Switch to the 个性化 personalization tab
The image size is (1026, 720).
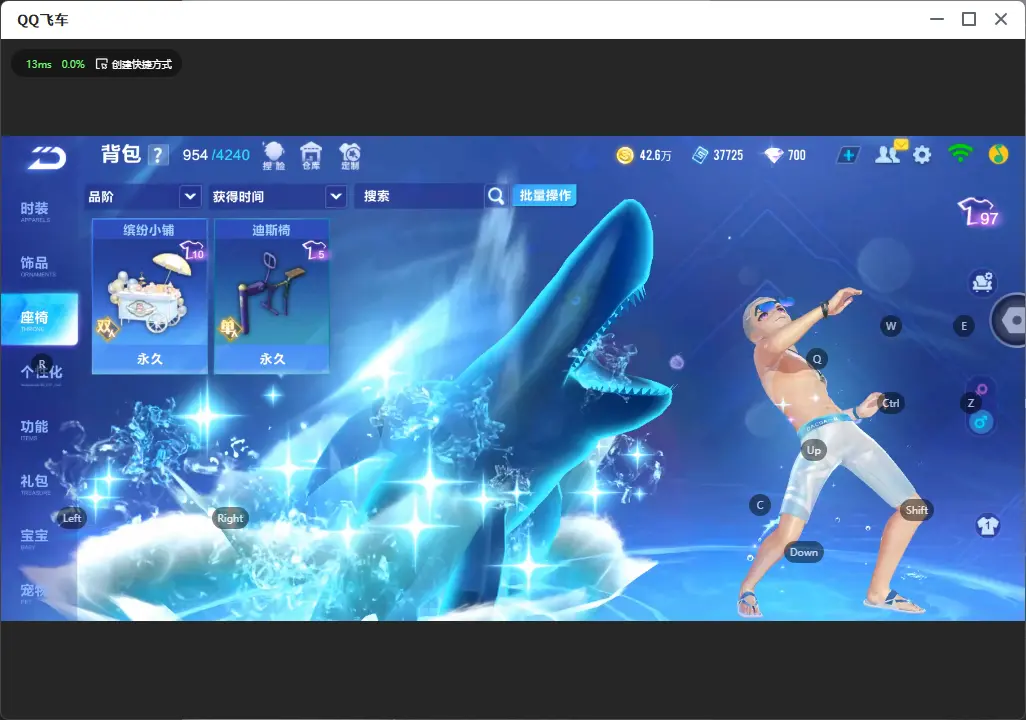(x=39, y=374)
